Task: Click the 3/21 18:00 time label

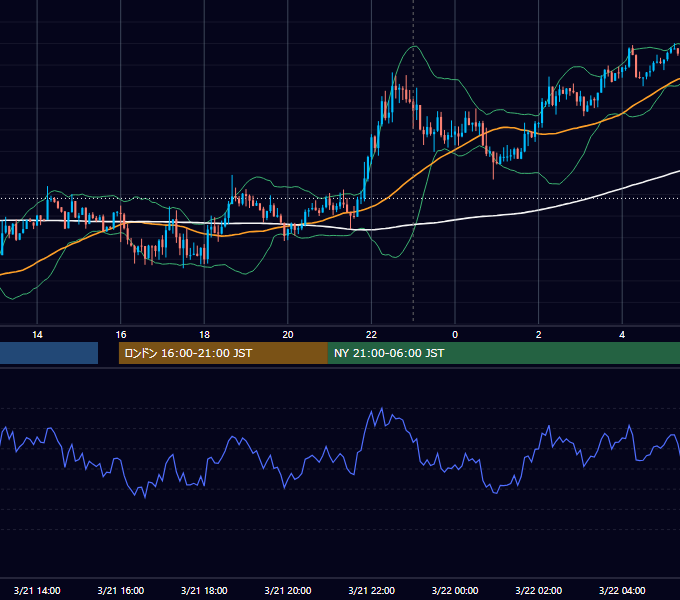Action: pos(204,590)
